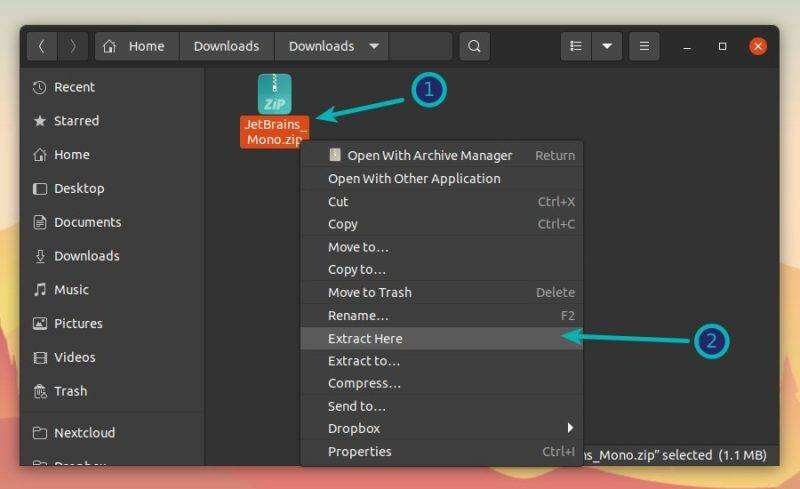The image size is (800, 489).
Task: Select Move to Trash
Action: tap(441, 292)
